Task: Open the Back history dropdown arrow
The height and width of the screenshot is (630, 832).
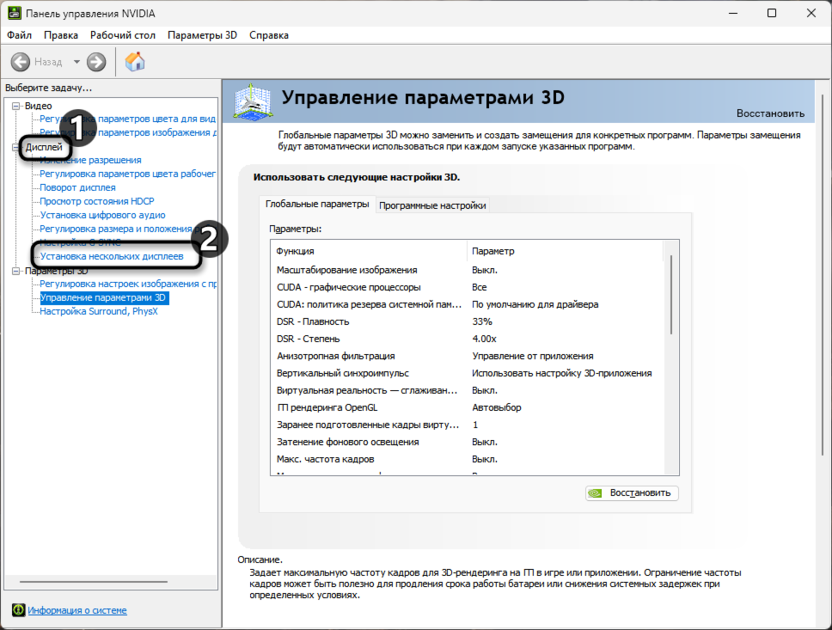Action: click(76, 62)
